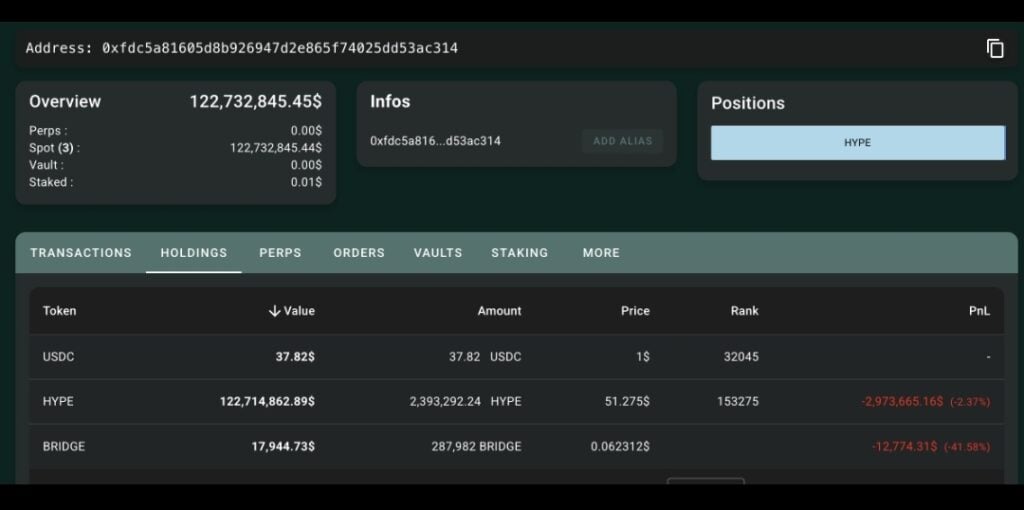Click the HYPE price 51.275$

[627, 401]
